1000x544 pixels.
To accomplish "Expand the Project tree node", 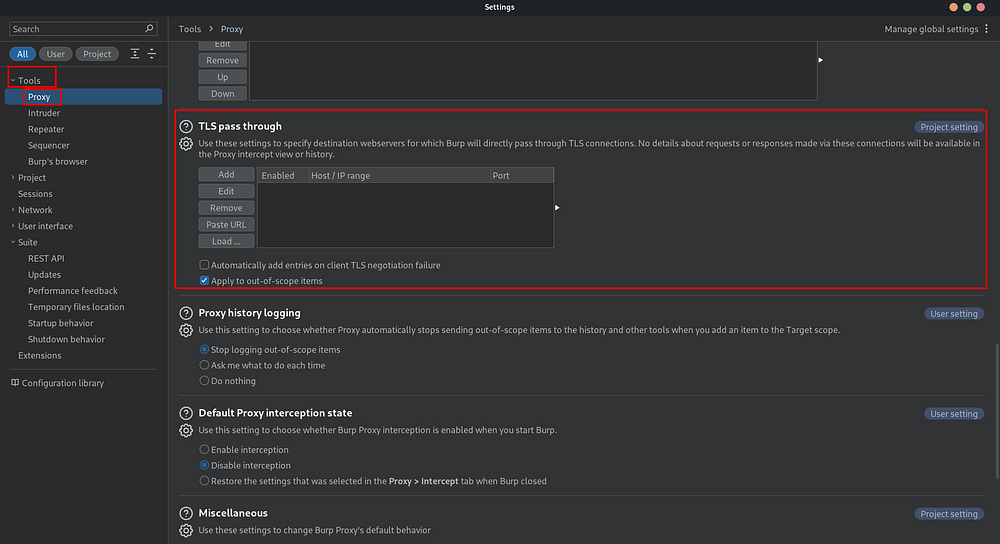I will (x=13, y=177).
